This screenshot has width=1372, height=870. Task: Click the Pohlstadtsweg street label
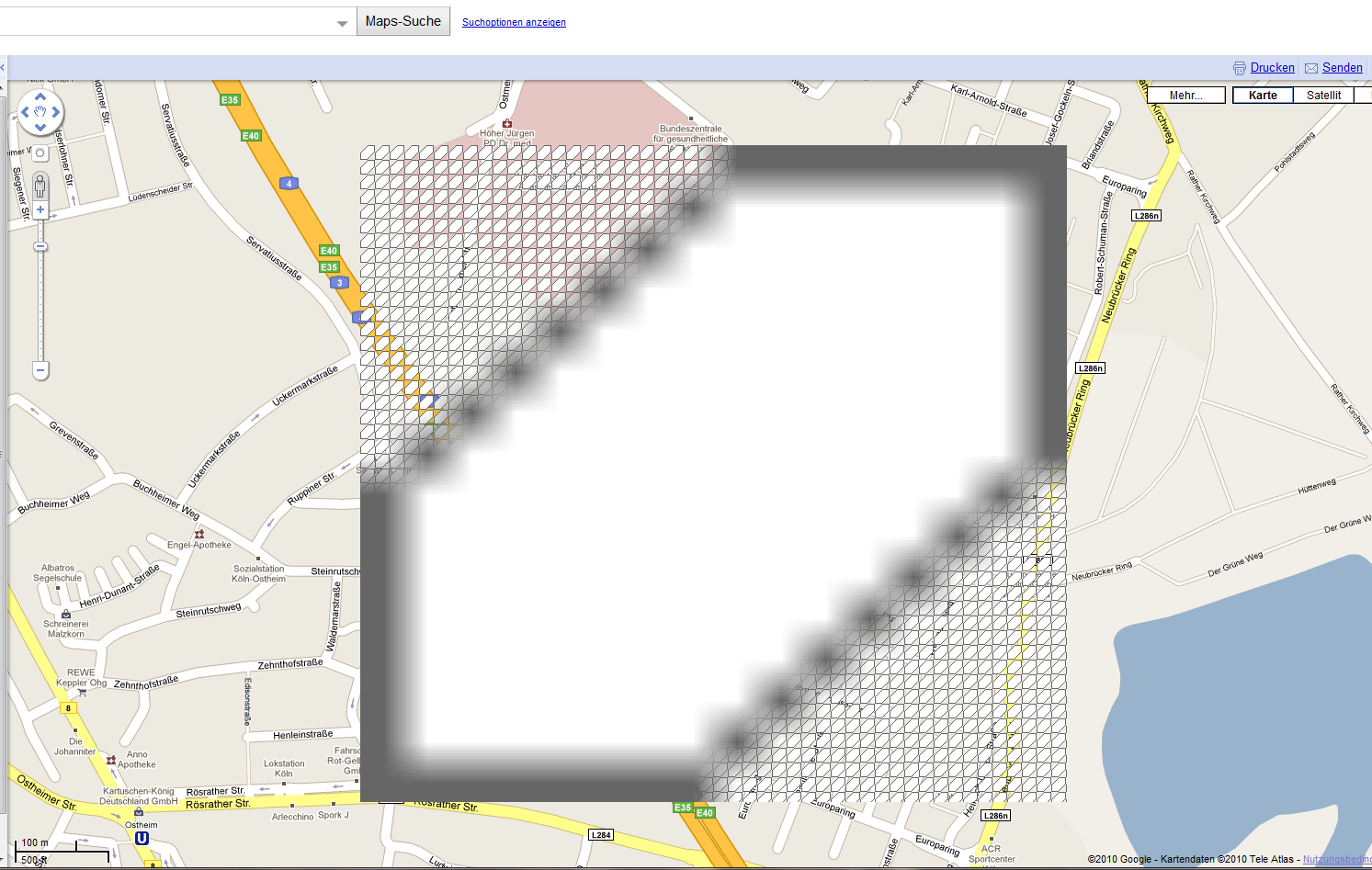click(x=1295, y=153)
